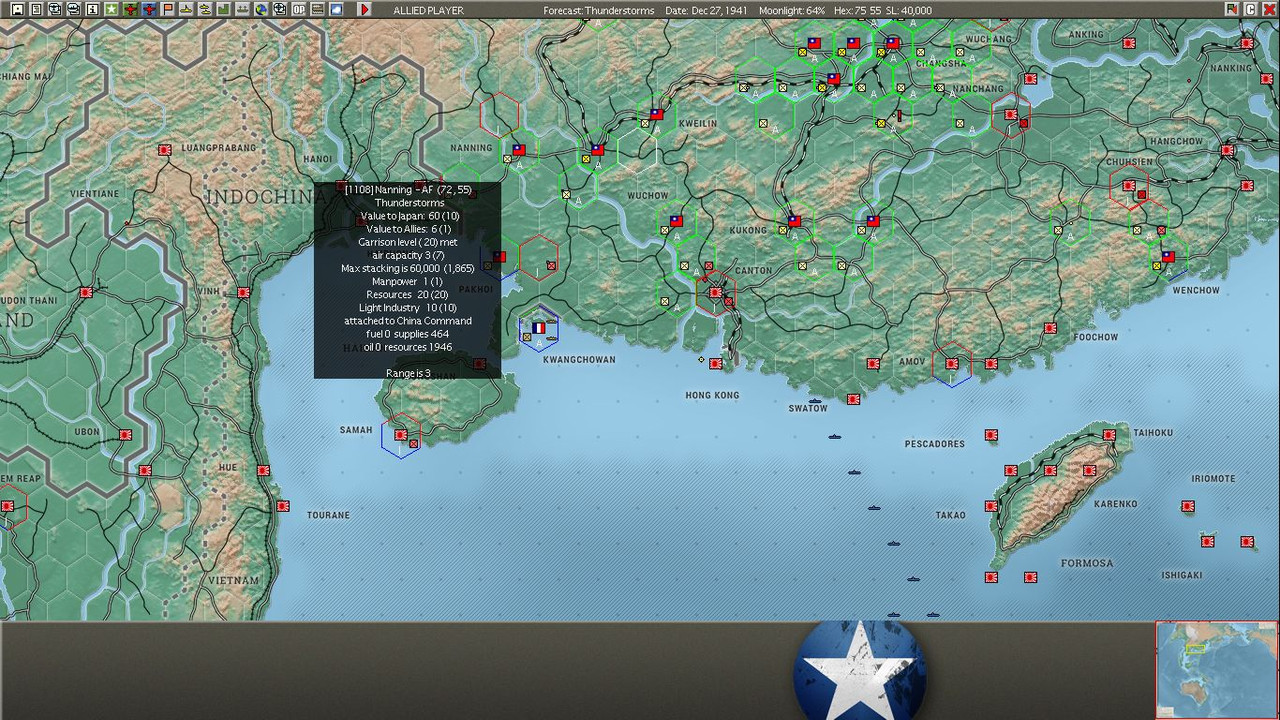
Task: Click the cloud weather toolbar icon
Action: [336, 9]
